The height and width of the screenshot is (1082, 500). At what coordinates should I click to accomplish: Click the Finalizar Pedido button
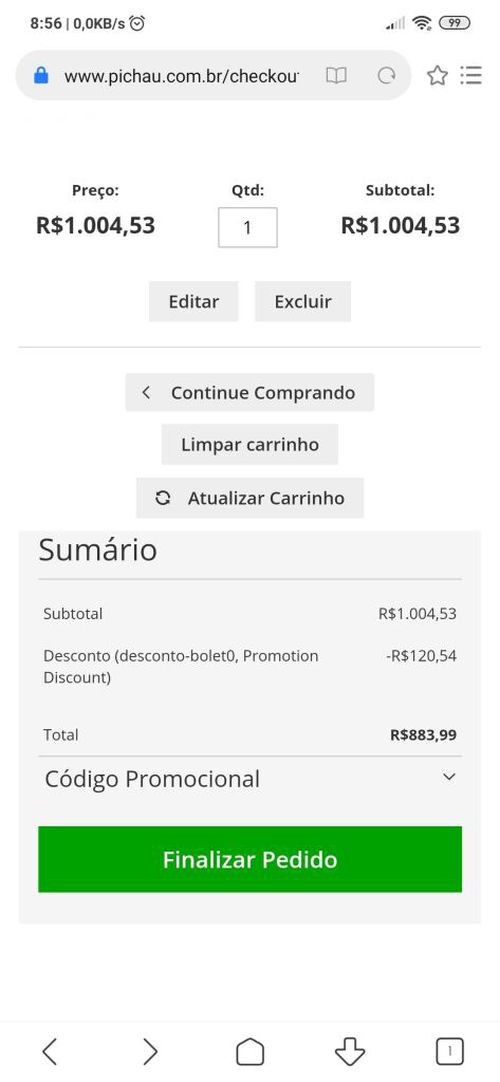250,859
